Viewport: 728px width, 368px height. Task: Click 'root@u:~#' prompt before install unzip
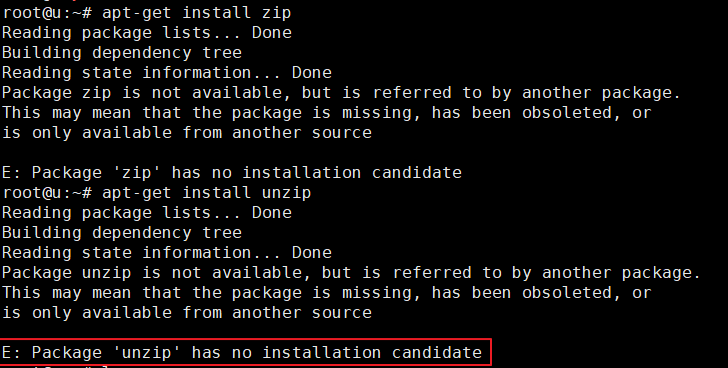tap(46, 193)
